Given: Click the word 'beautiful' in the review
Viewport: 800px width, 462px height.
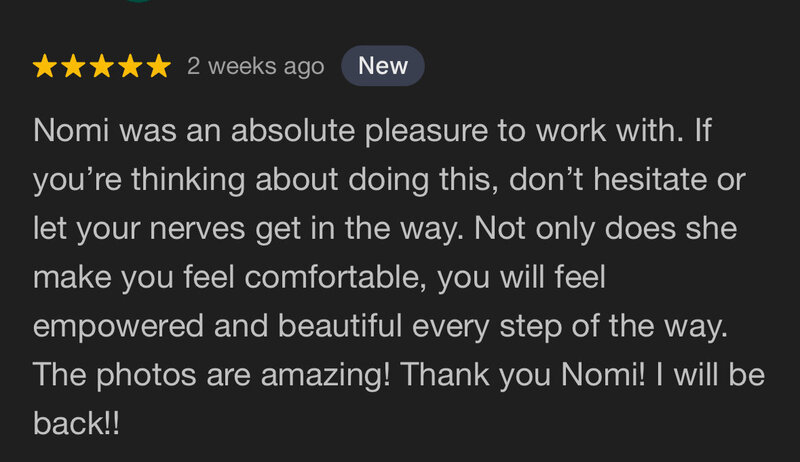Looking at the screenshot, I should [x=340, y=326].
